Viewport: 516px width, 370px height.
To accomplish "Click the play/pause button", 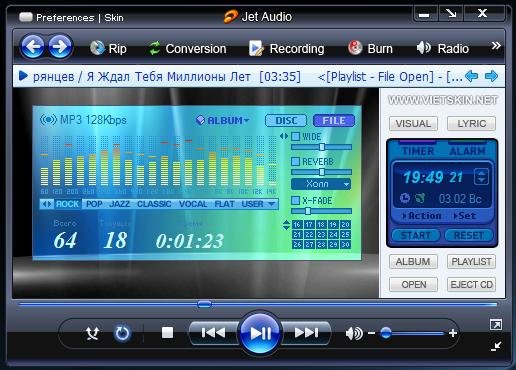I will [x=260, y=333].
